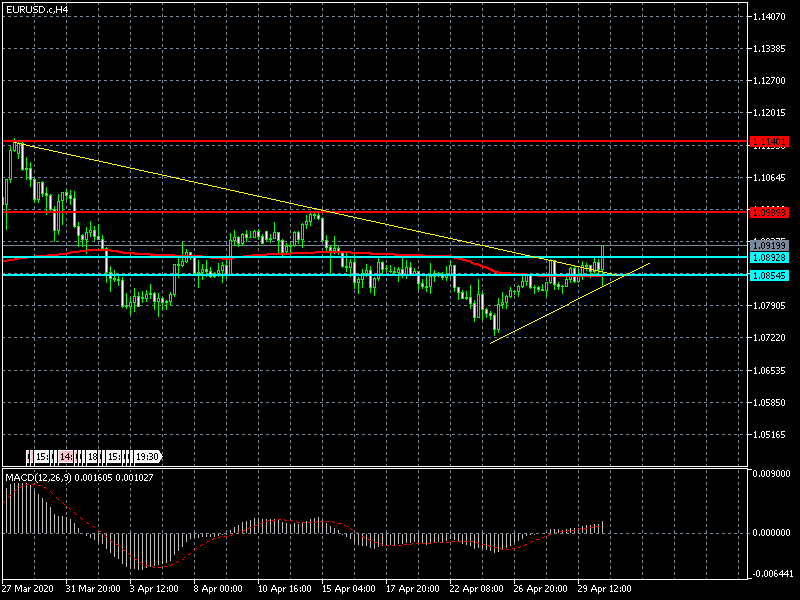Click the 1.09898 red price label
Image resolution: width=800 pixels, height=600 pixels.
click(x=769, y=212)
